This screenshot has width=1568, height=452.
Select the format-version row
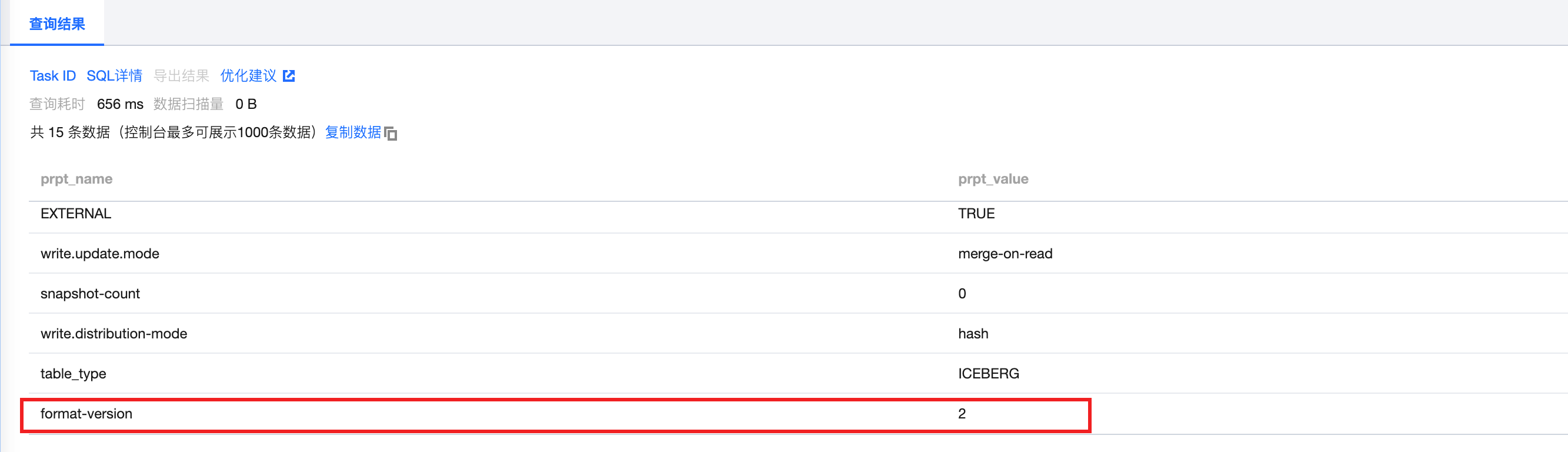point(86,414)
